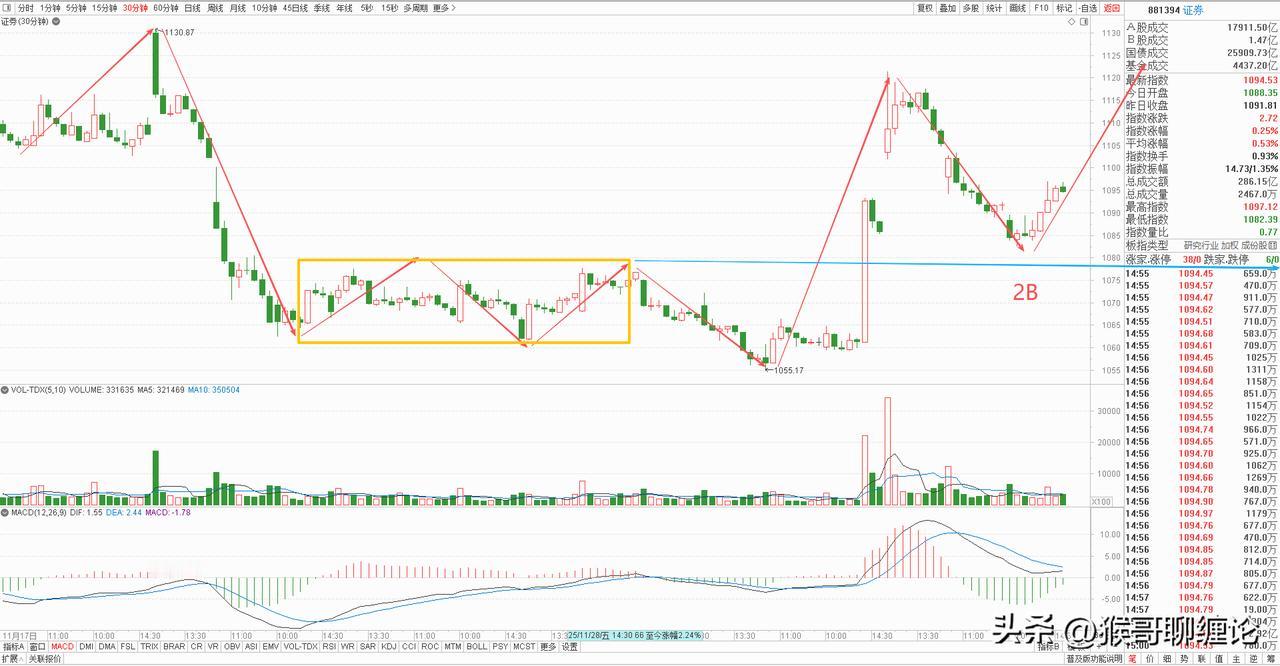Open 更多 indicators in bottom bar

(x=548, y=647)
